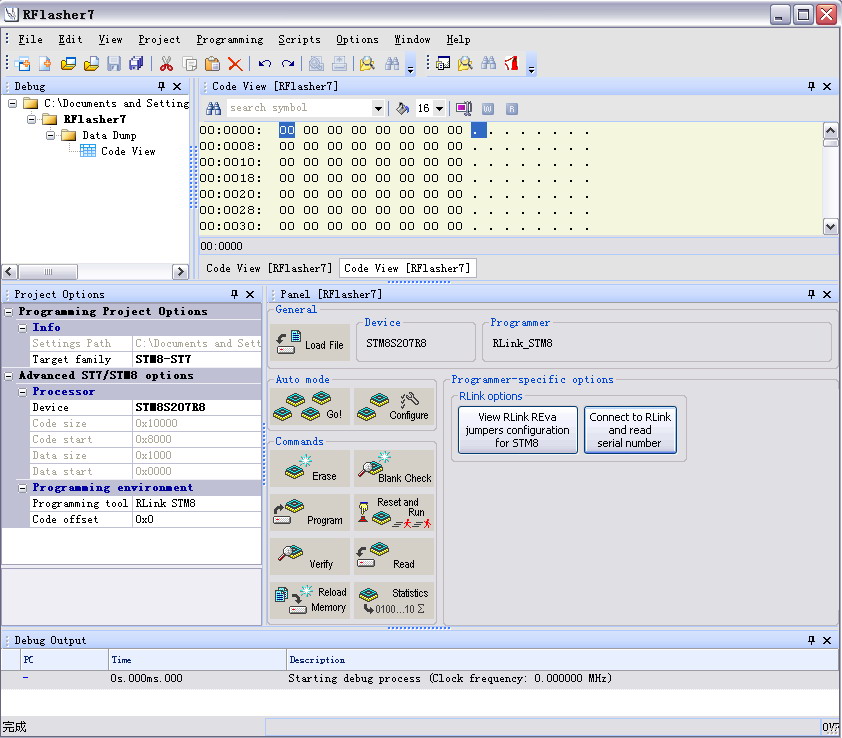The width and height of the screenshot is (842, 738).
Task: Open the File menu
Action: pyautogui.click(x=30, y=39)
